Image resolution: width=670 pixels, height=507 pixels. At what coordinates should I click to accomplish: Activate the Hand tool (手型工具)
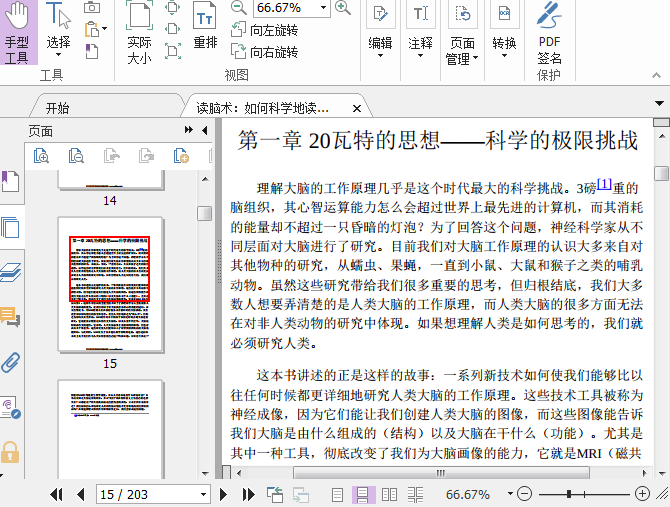tap(17, 33)
